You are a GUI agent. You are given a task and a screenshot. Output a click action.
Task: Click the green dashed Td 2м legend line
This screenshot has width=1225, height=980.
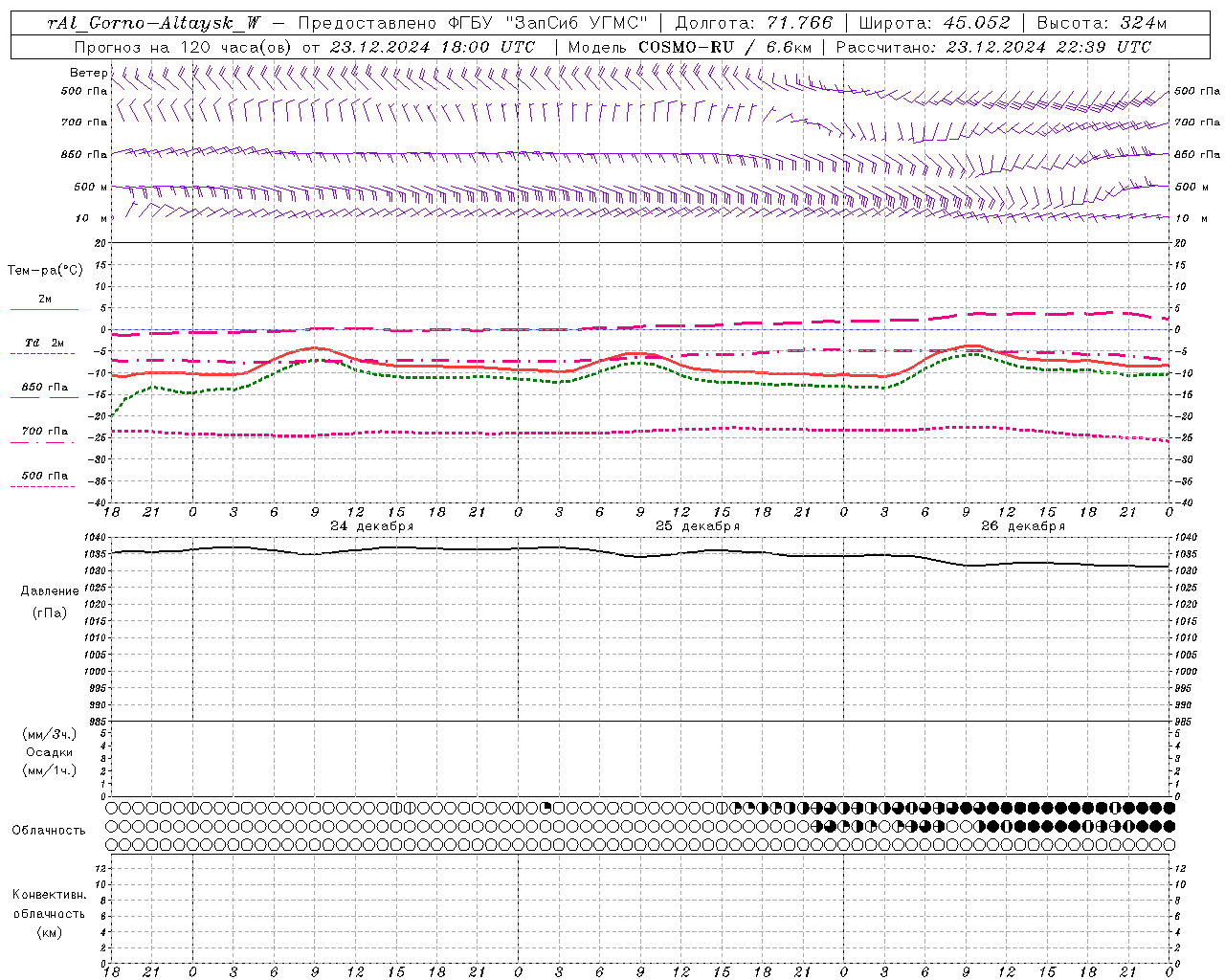[42, 354]
